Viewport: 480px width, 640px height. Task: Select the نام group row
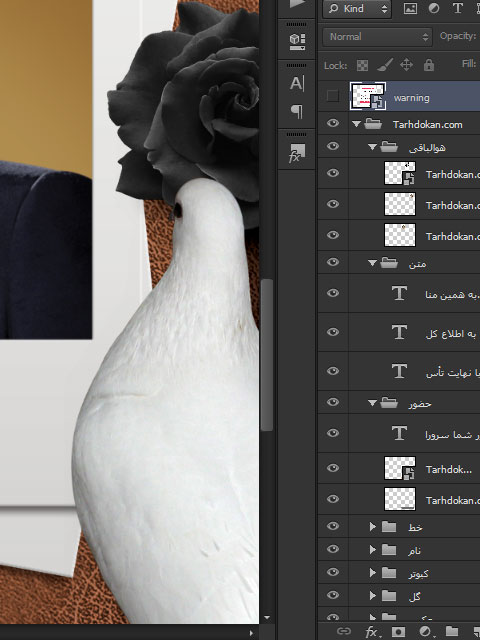[399, 550]
